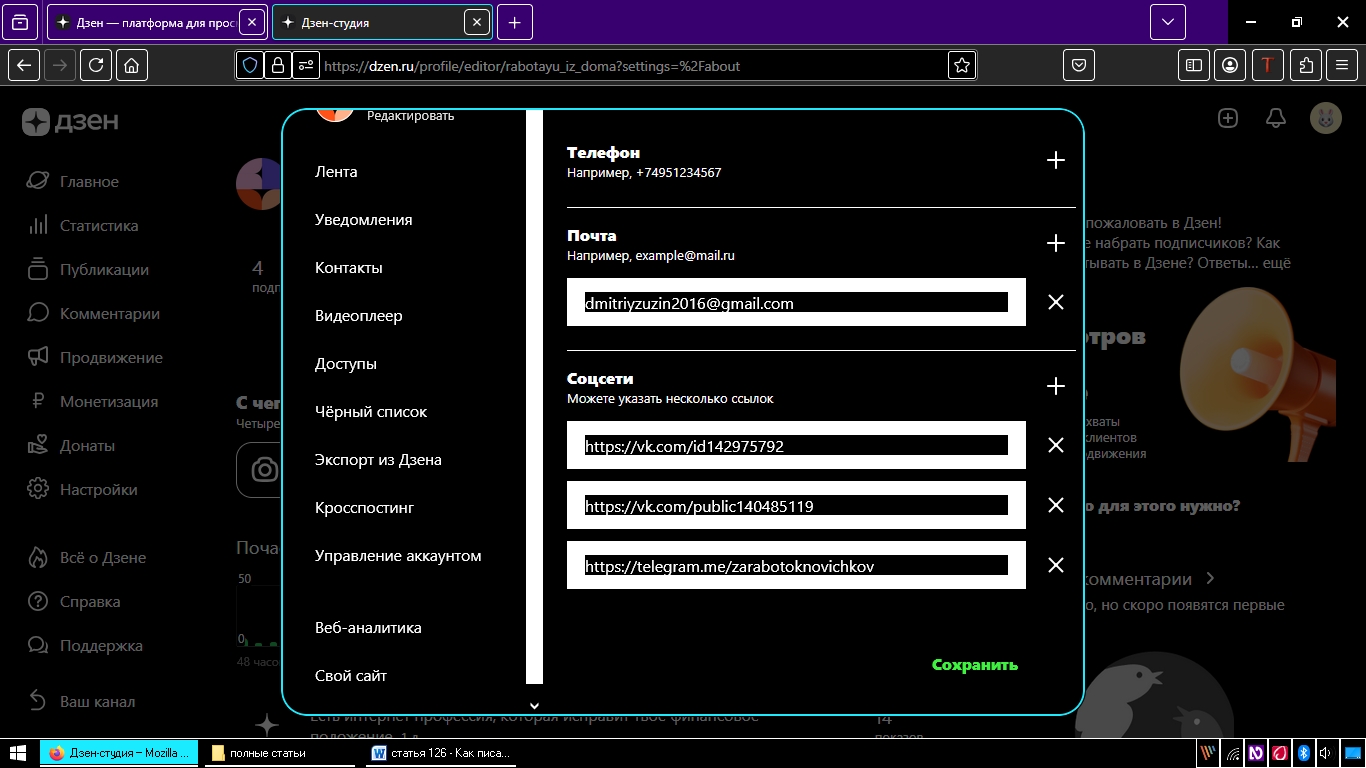Open Контакты settings section
Screen dimensions: 1366x768
(348, 268)
